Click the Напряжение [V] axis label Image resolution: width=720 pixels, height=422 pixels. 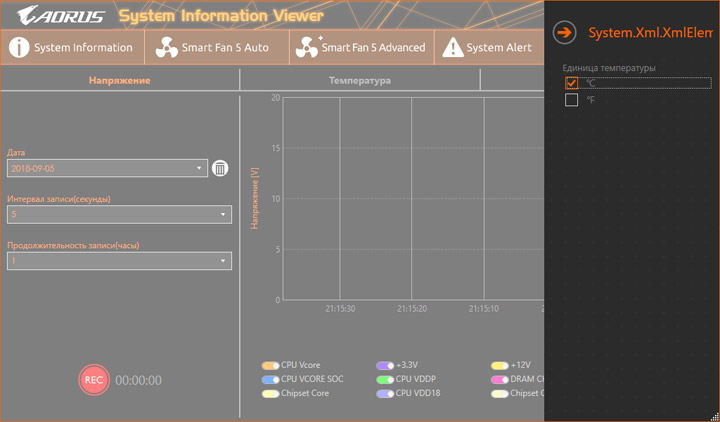point(255,198)
